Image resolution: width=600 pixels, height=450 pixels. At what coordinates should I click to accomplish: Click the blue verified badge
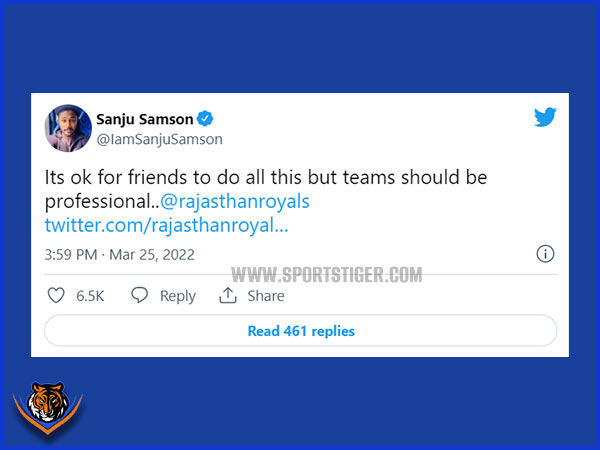[x=205, y=119]
